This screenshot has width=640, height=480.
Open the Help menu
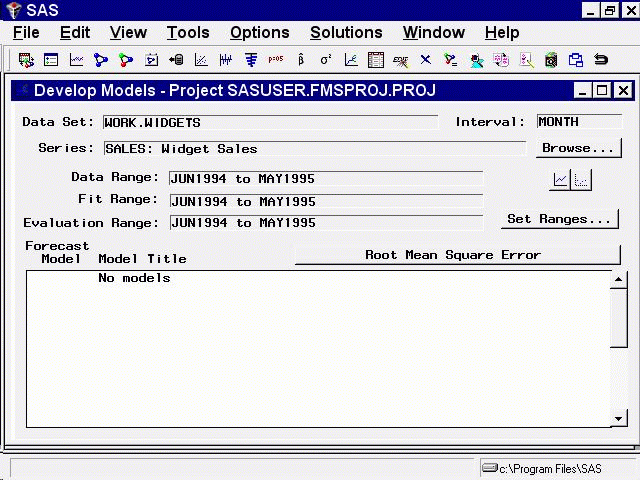[x=502, y=32]
